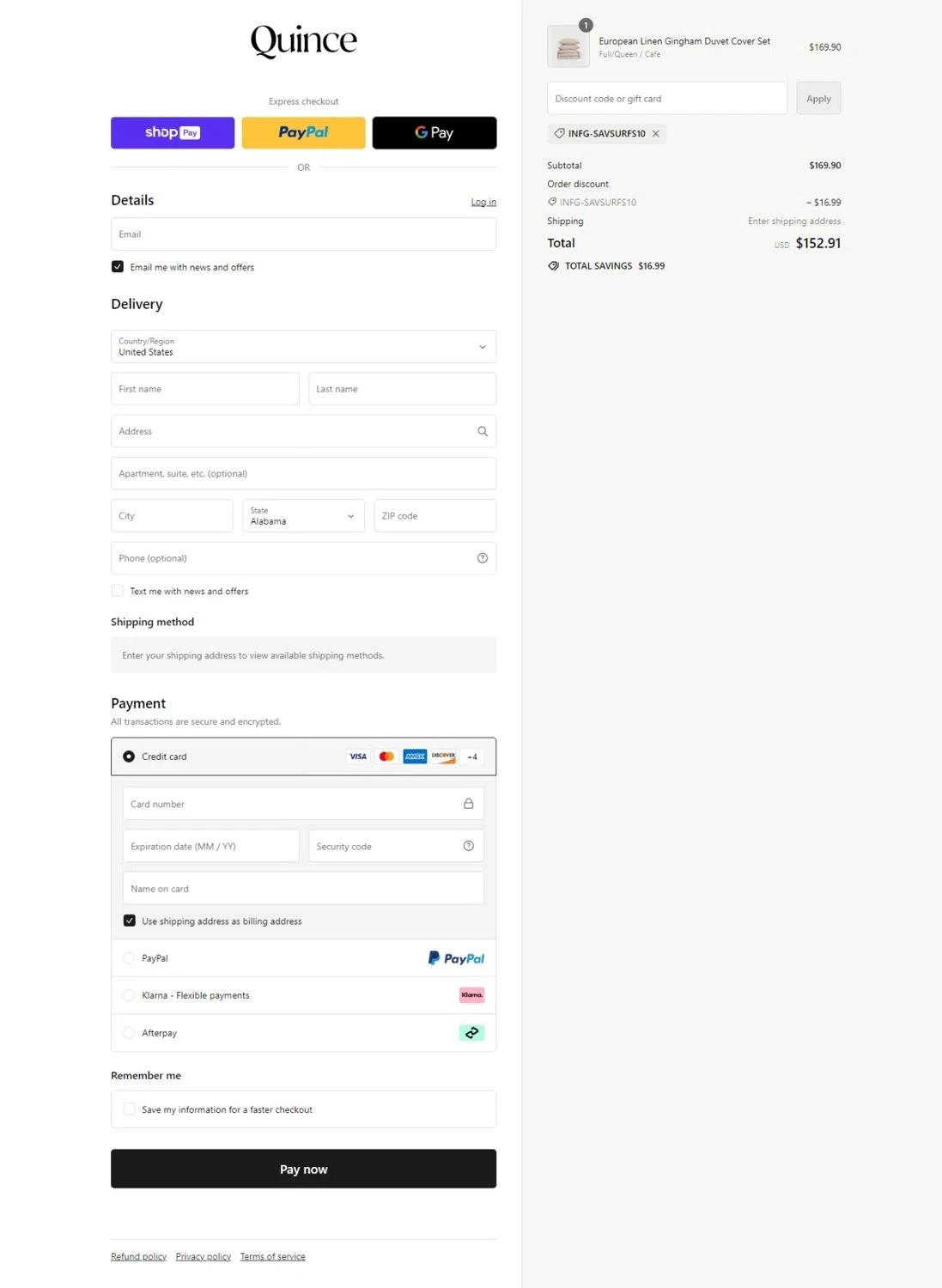The height and width of the screenshot is (1288, 942).
Task: Uncheck Email me with news and offers
Action: [x=118, y=267]
